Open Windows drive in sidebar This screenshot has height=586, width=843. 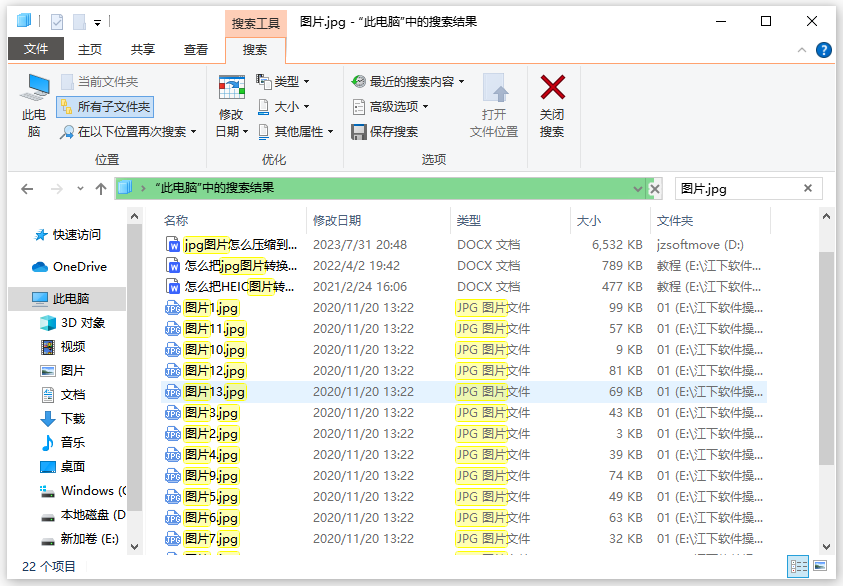[83, 490]
